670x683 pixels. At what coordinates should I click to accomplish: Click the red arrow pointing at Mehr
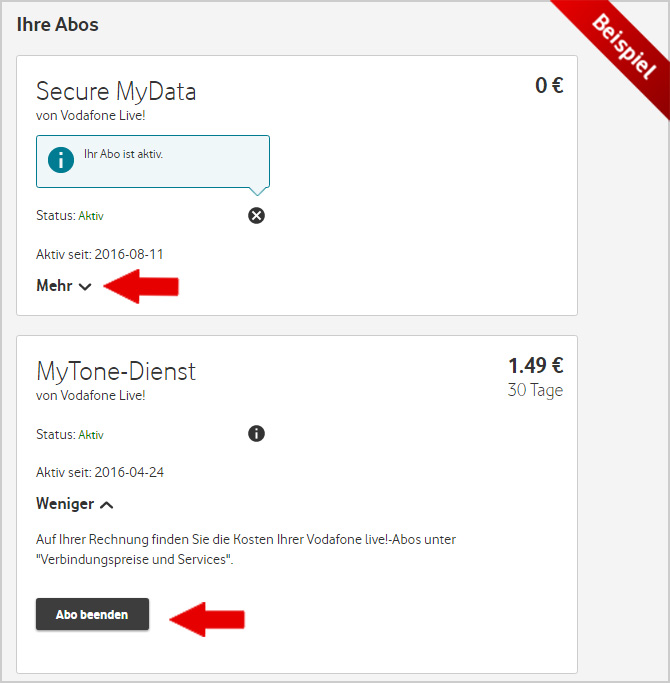click(141, 286)
